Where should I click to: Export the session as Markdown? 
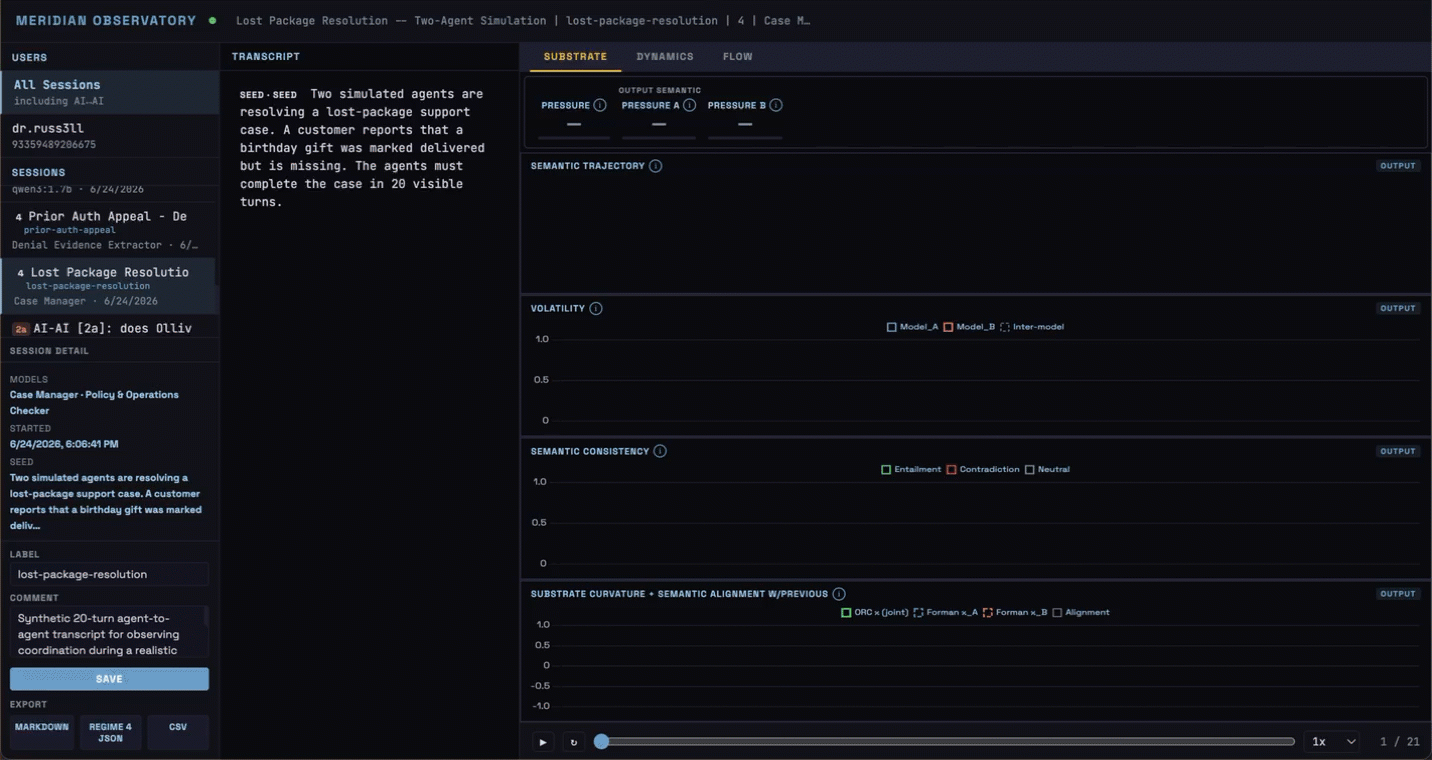click(x=42, y=732)
